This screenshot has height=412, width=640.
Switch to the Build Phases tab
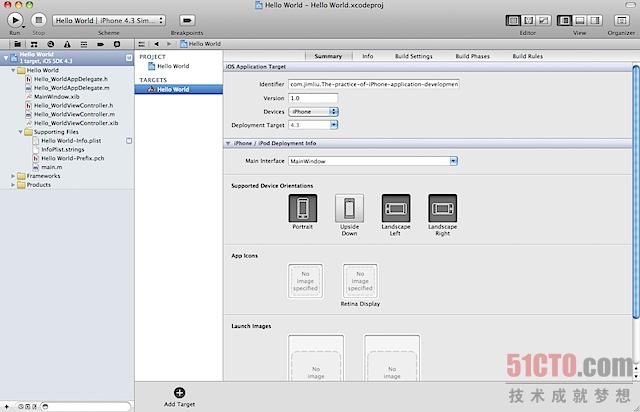[472, 56]
